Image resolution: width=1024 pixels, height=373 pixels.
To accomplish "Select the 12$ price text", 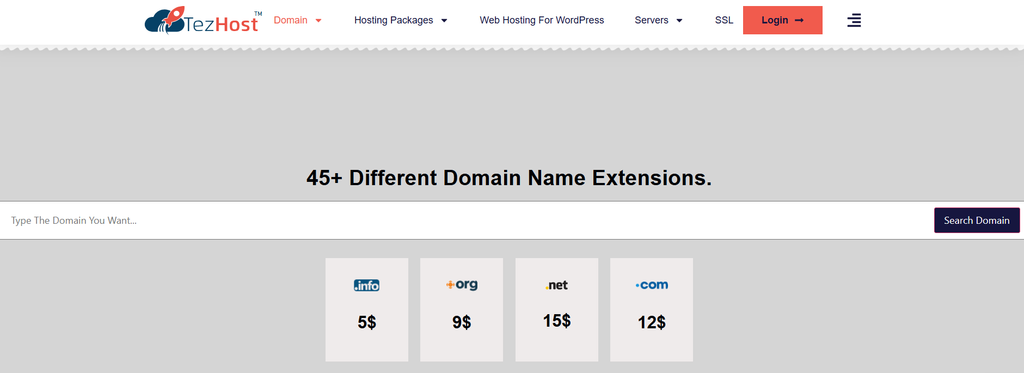I will click(652, 322).
